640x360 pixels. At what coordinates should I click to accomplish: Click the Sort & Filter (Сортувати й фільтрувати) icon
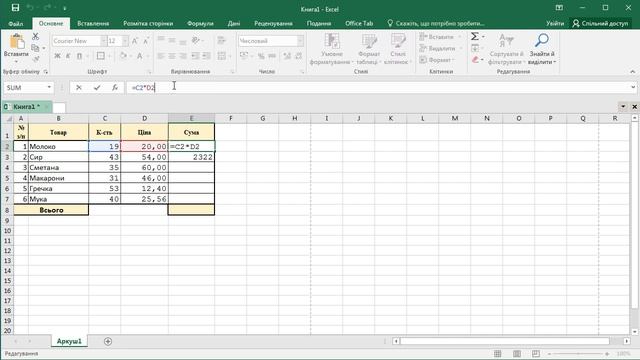click(x=506, y=40)
